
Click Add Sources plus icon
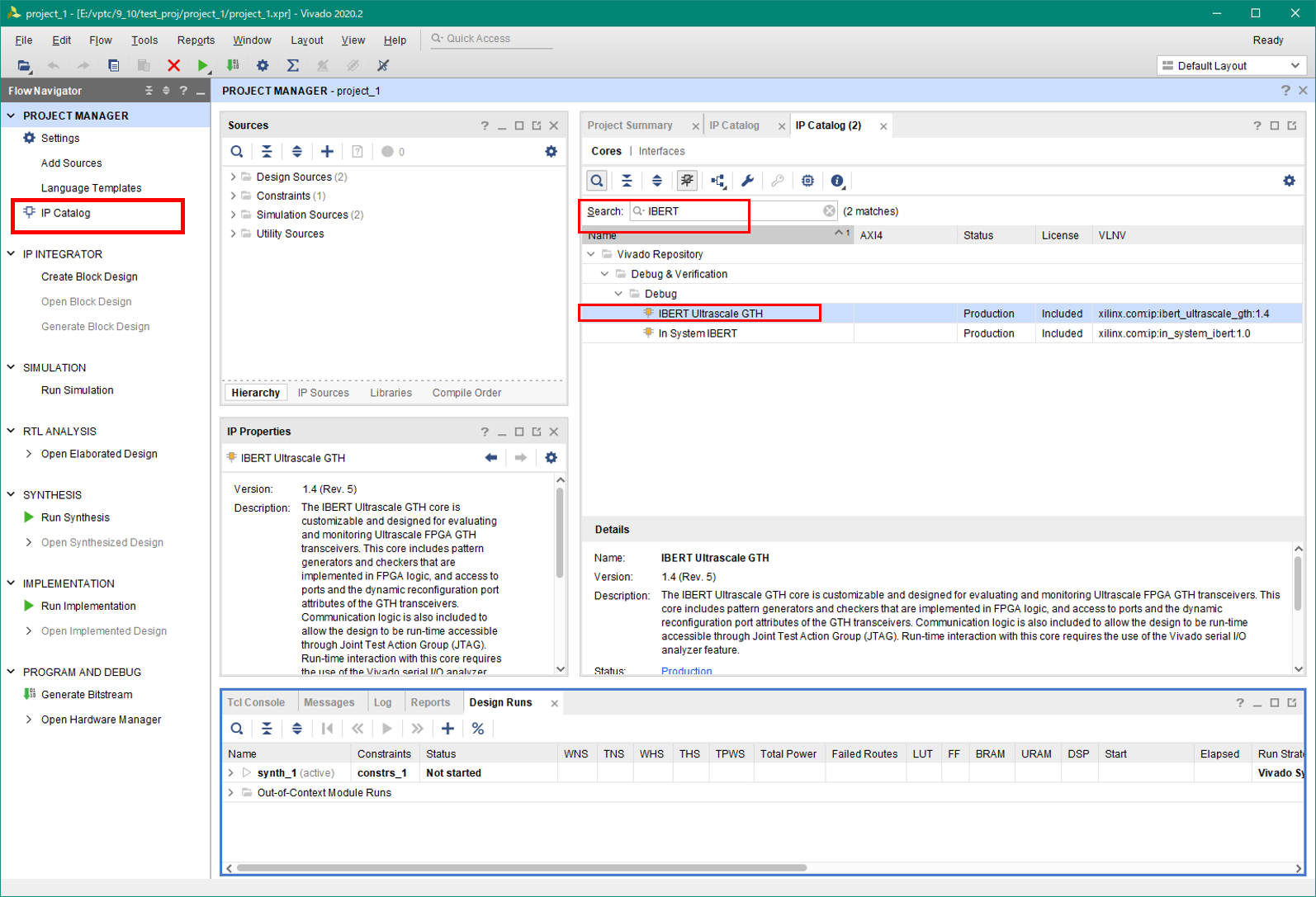[327, 152]
